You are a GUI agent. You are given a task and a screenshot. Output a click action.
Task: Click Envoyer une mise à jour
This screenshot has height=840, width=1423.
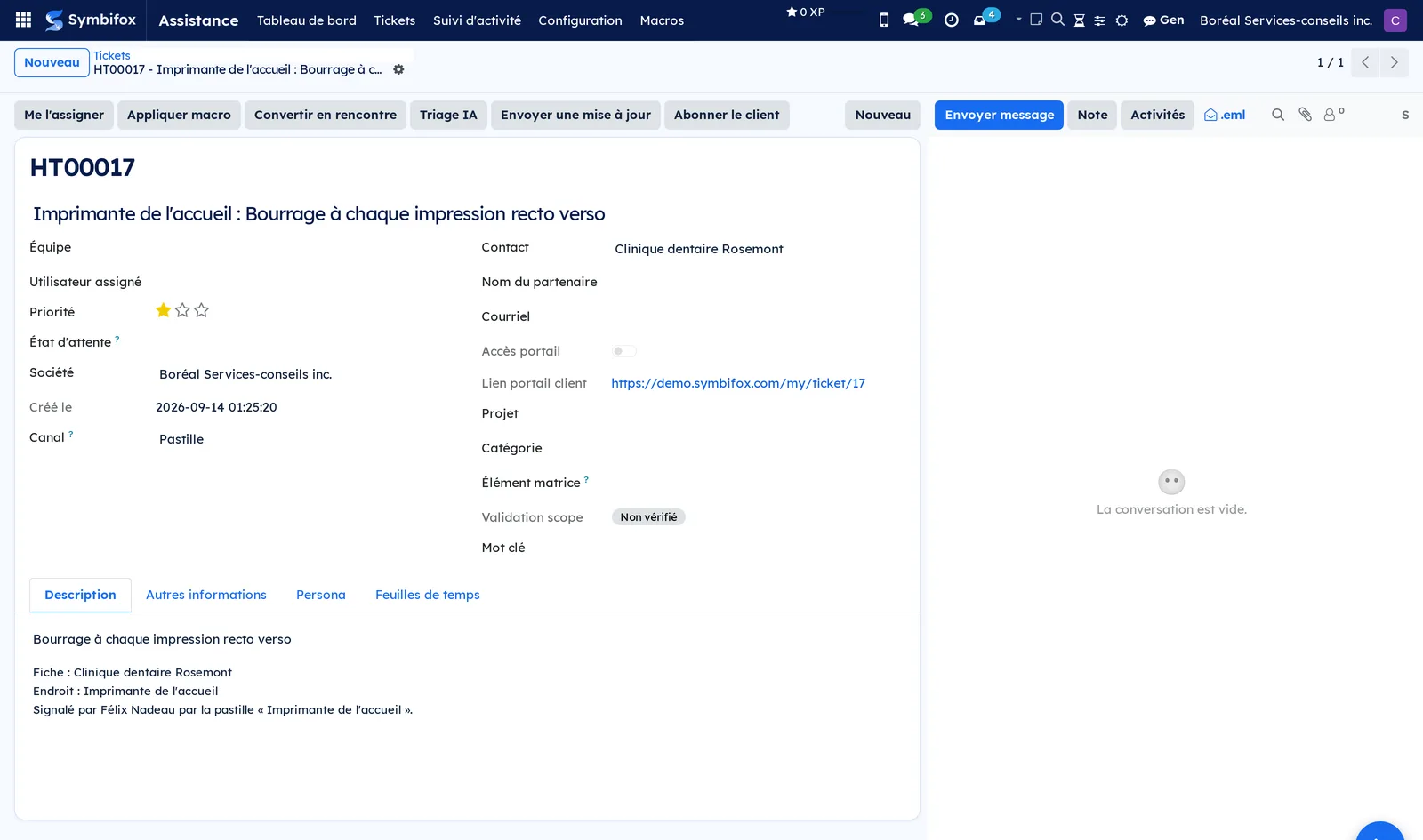(575, 115)
